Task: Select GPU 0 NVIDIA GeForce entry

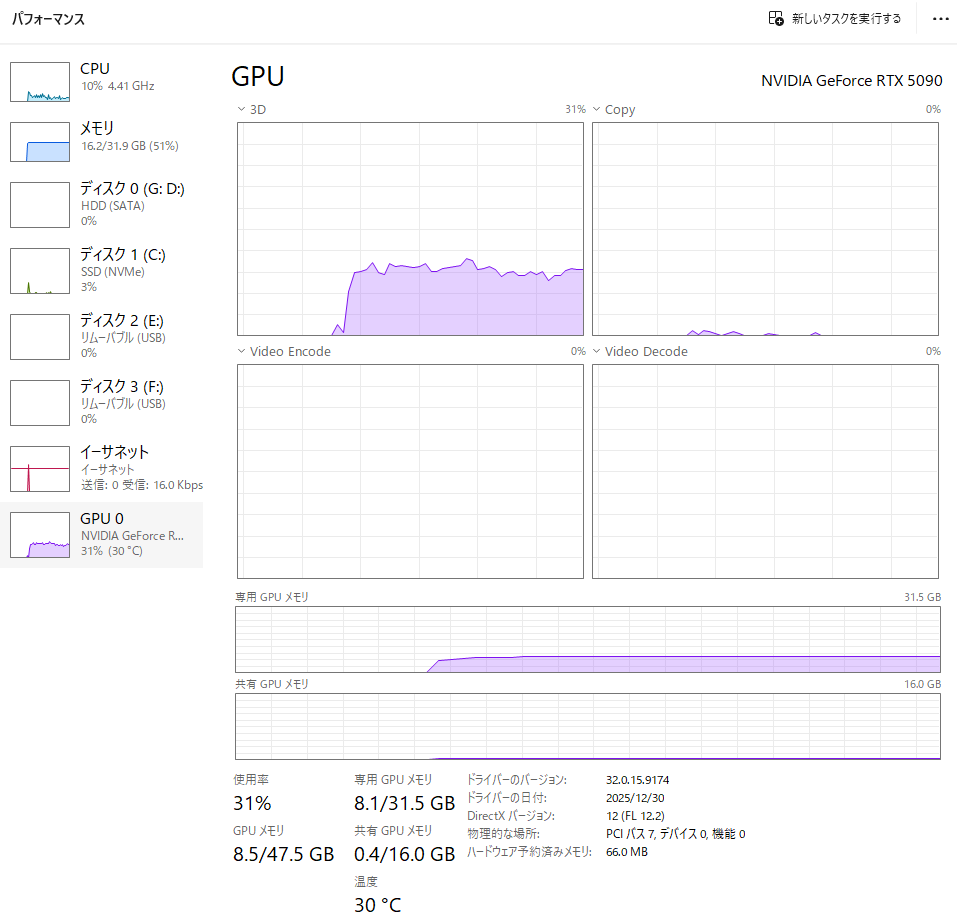Action: pos(100,534)
